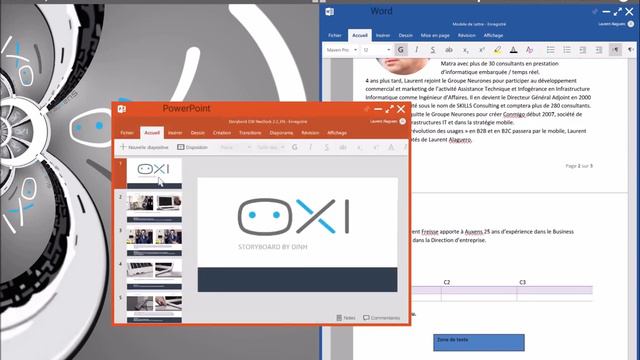Select slide 1 thumbnail with OXI logo
The image size is (640, 360).
click(154, 174)
